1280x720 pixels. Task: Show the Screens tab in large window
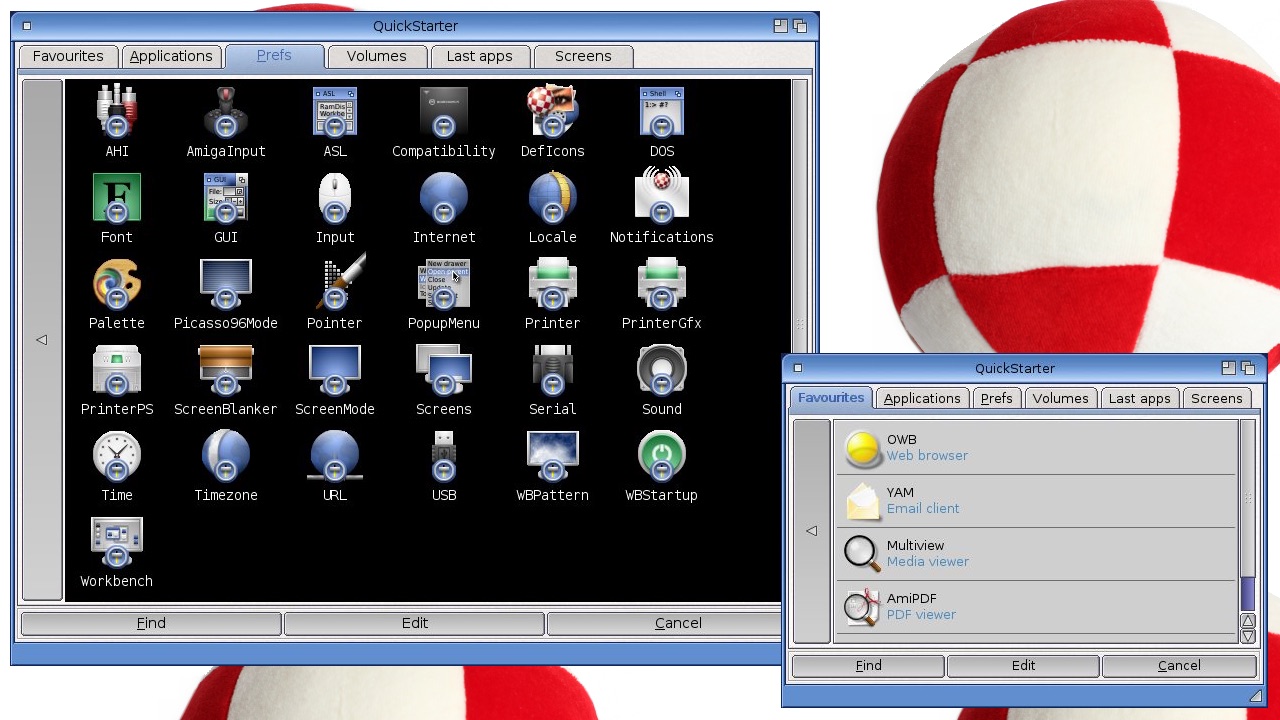tap(583, 56)
